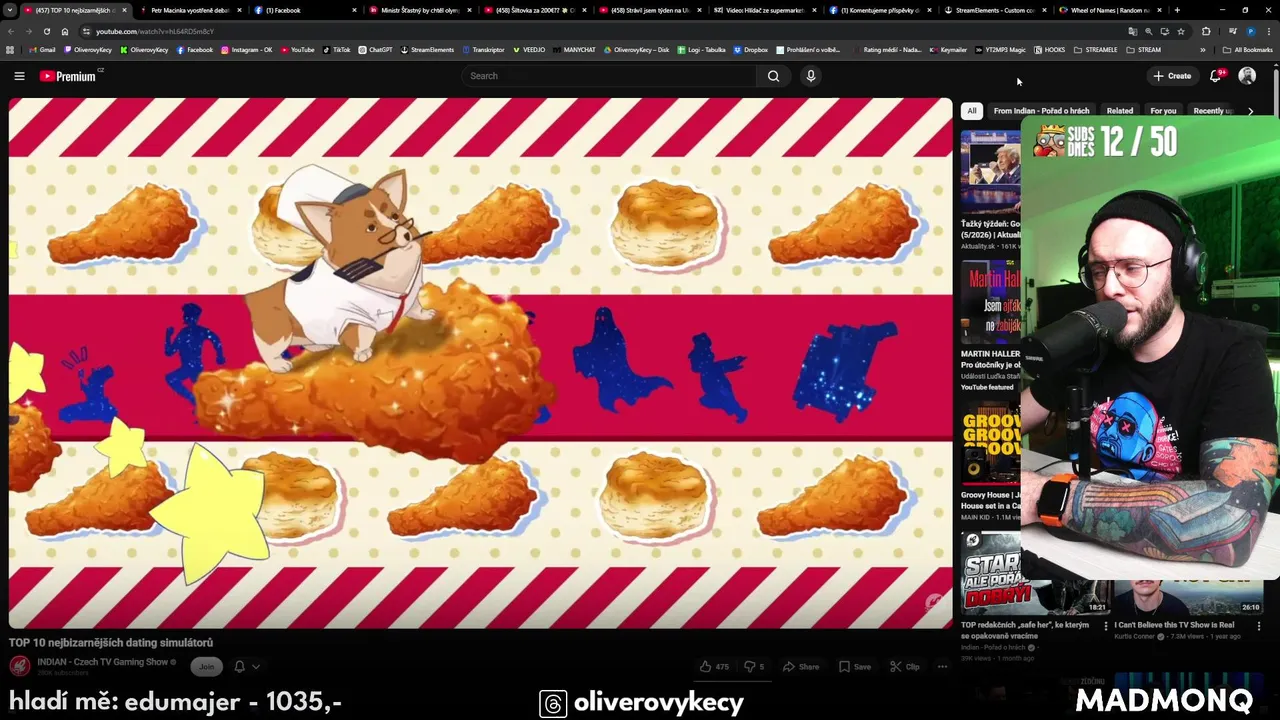Screen dimensions: 1280x720
Task: Click the video player with the corgi
Action: click(x=480, y=363)
